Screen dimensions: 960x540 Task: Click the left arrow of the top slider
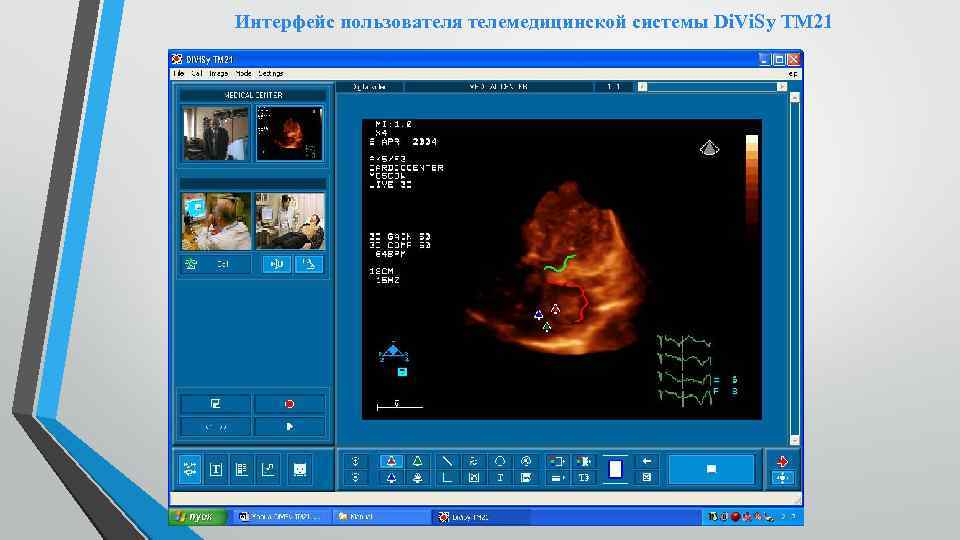tap(642, 87)
